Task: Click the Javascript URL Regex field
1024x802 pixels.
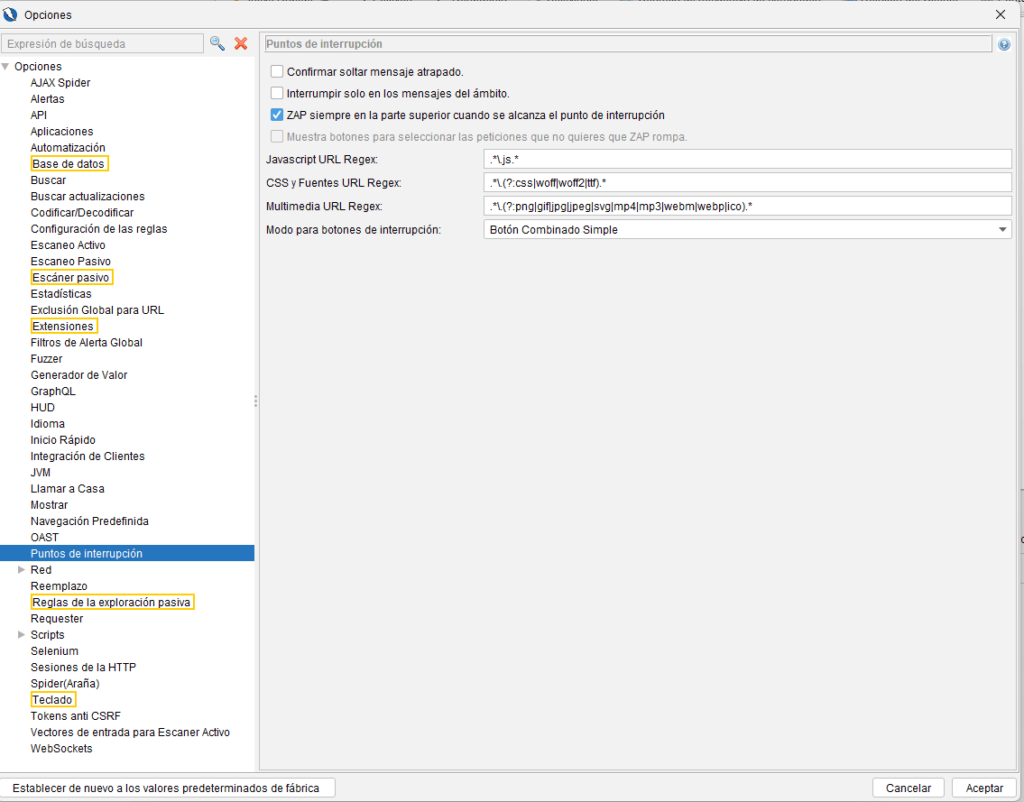Action: coord(747,159)
